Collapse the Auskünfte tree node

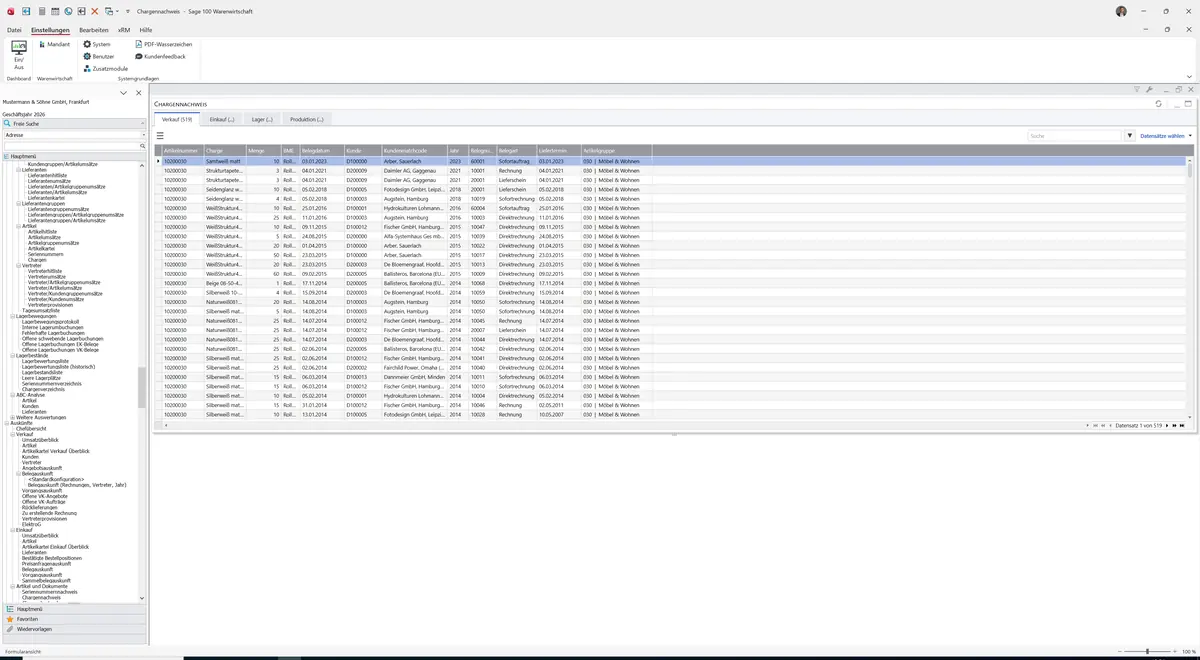tap(7, 423)
